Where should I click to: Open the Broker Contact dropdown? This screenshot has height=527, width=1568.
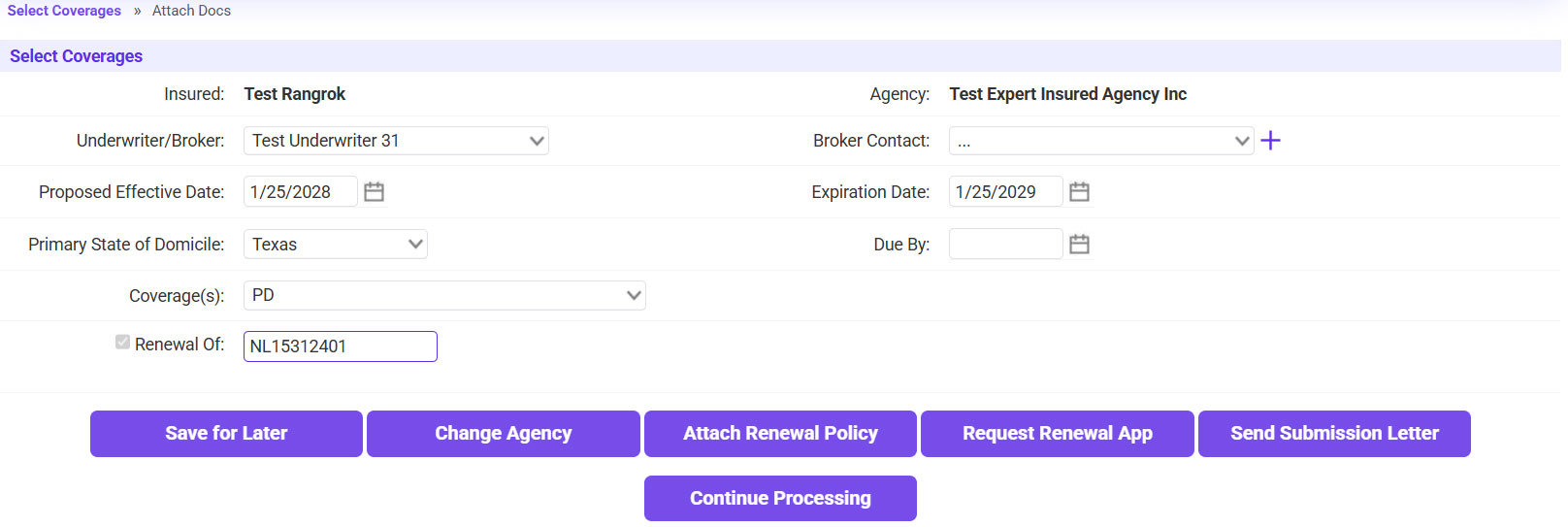click(1101, 141)
